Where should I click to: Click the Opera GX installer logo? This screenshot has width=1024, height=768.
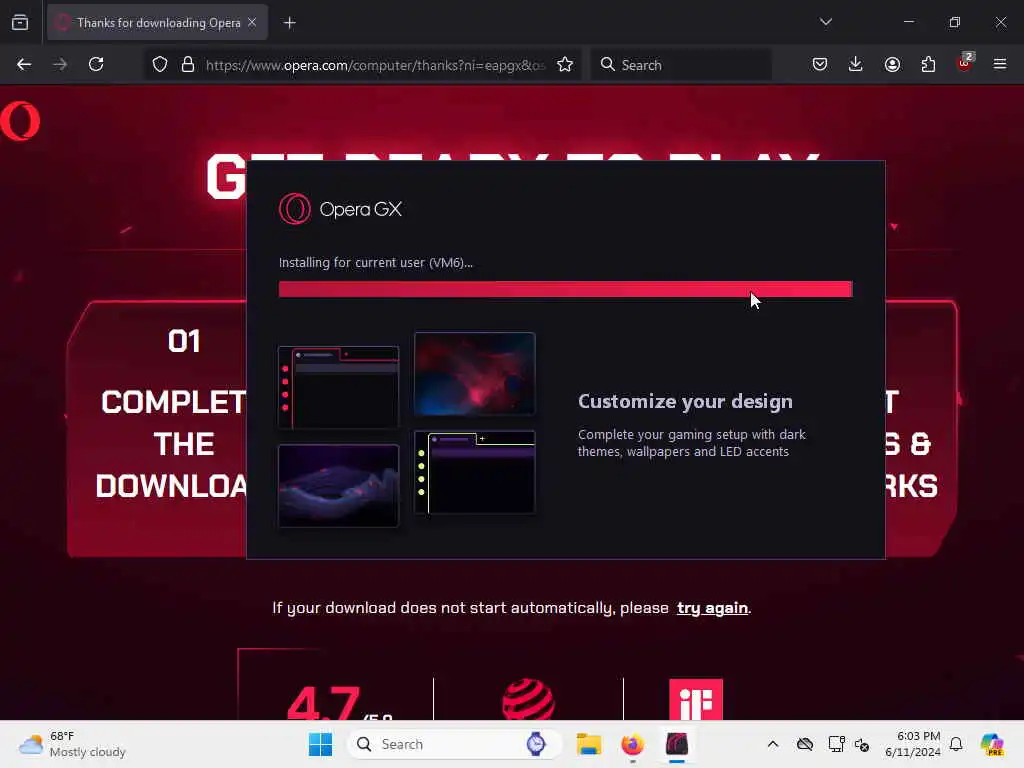[x=340, y=209]
